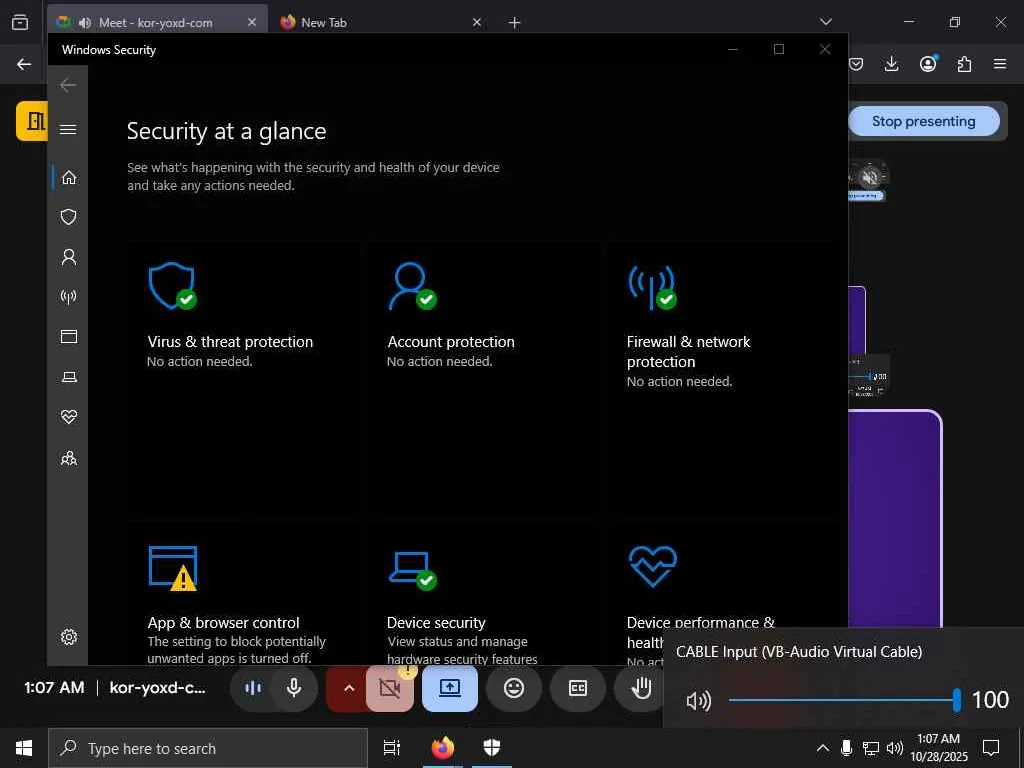The width and height of the screenshot is (1024, 768).
Task: Open Device security laptop sidebar icon
Action: (x=69, y=377)
